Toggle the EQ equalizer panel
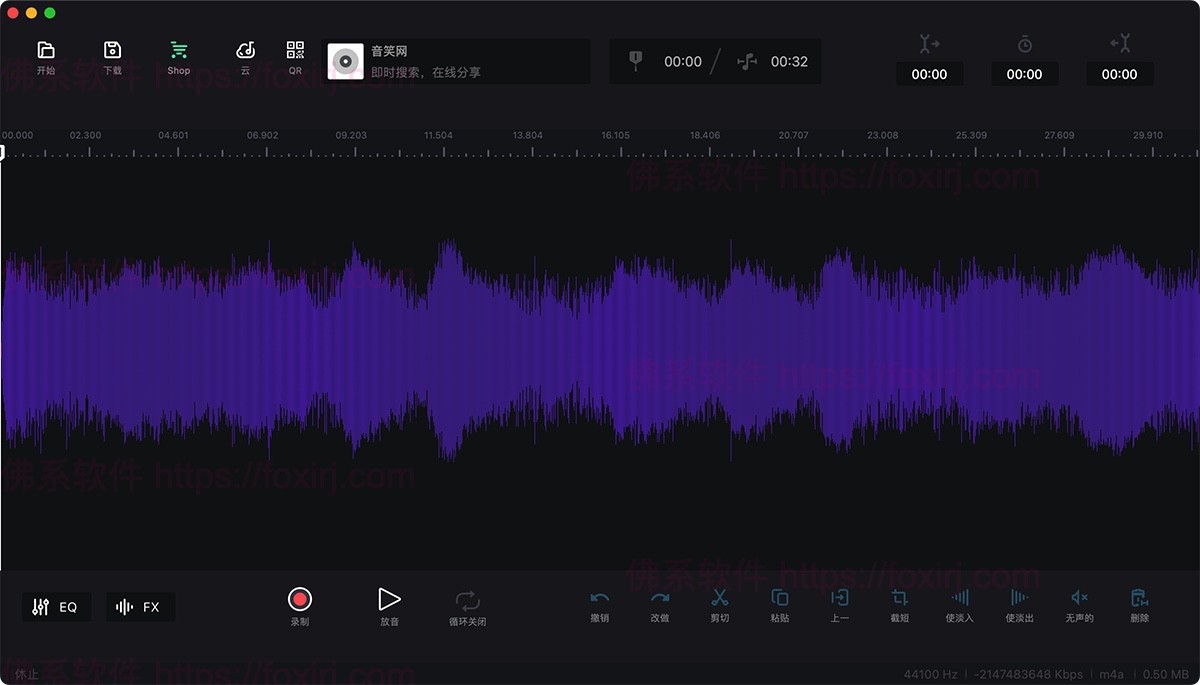 coord(56,606)
